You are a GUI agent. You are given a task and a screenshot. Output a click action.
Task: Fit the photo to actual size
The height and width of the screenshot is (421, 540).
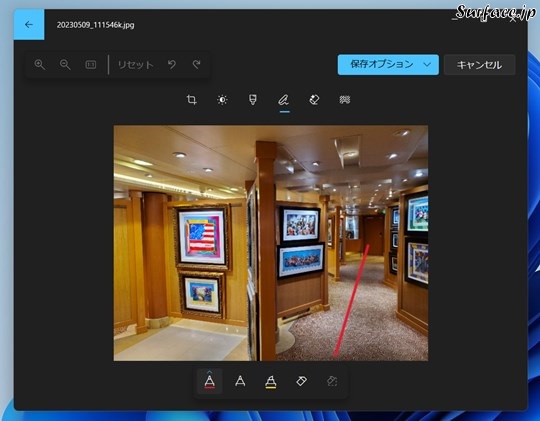(91, 64)
